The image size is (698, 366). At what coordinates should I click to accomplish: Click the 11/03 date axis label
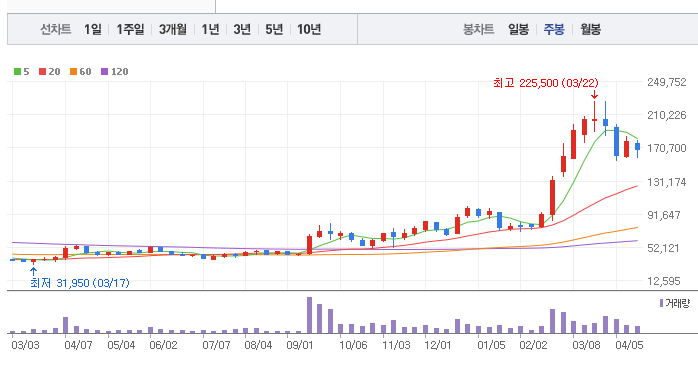[x=396, y=345]
